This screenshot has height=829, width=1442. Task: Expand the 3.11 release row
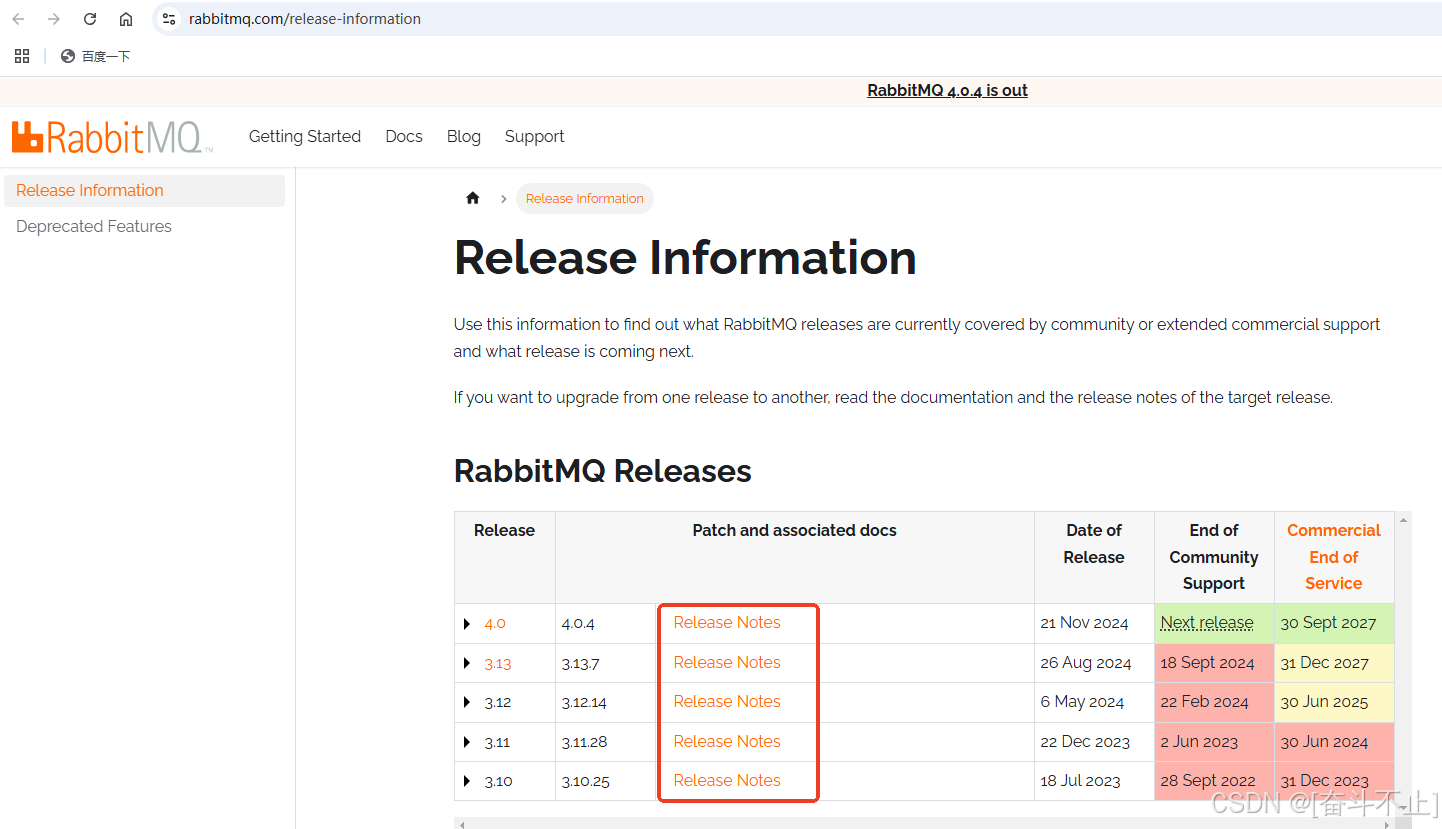pos(467,742)
